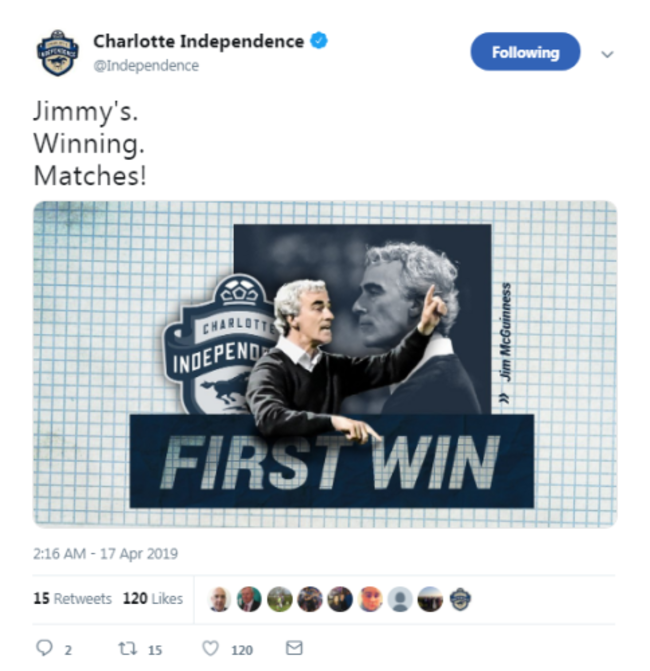Open the 2:16 AM - 17 Apr 2019 timestamp
Viewport: 650px width, 671px height.
click(x=106, y=553)
